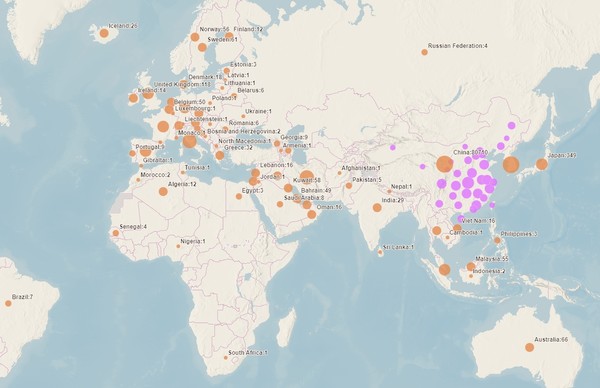Click the Iceland:26 map marker
The height and width of the screenshot is (388, 600).
(x=104, y=33)
